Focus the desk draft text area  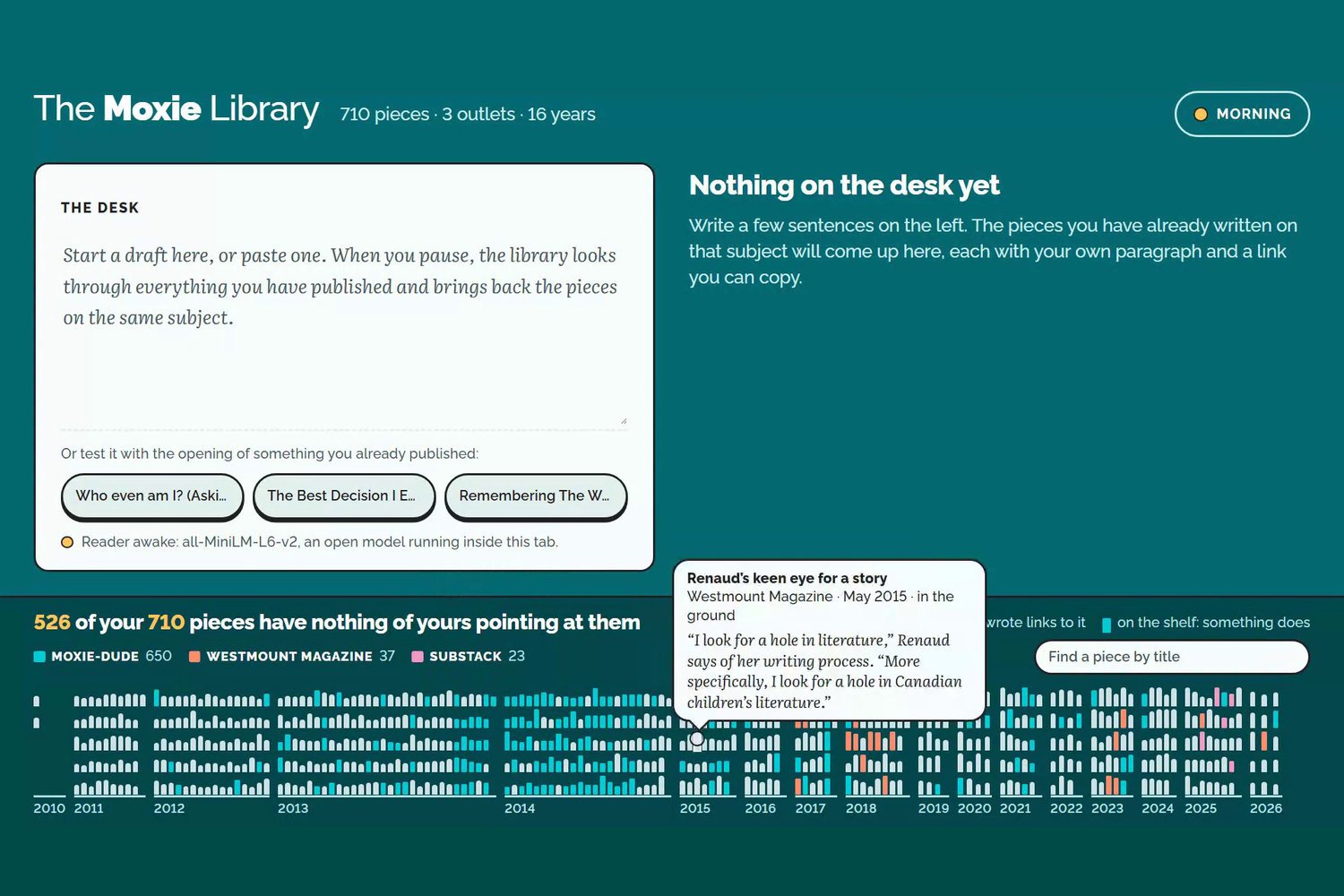(x=344, y=332)
